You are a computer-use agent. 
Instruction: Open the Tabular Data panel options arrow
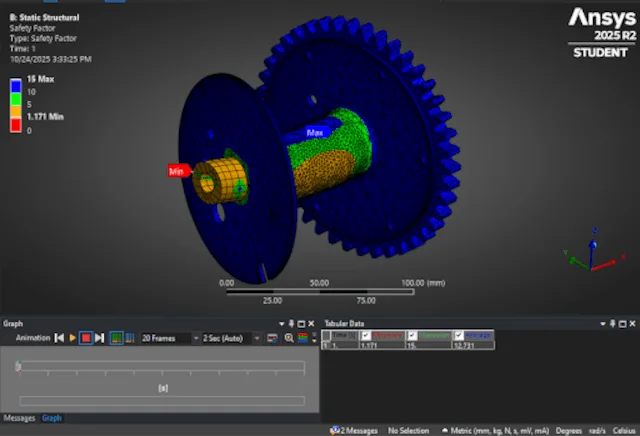[603, 324]
